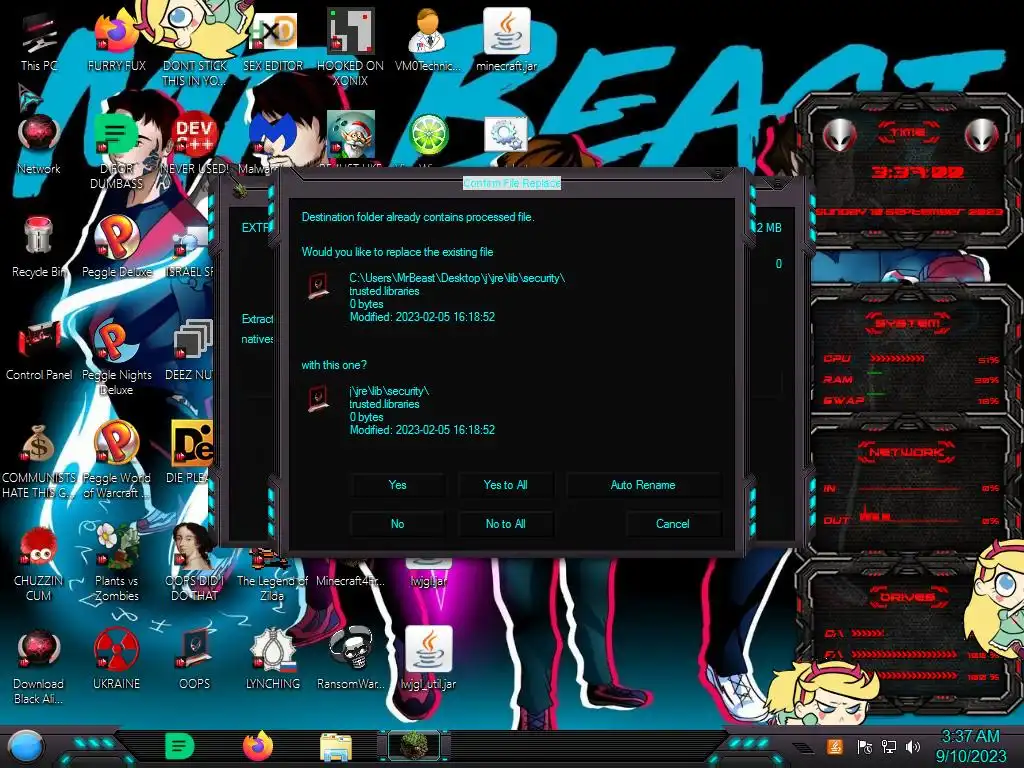Viewport: 1024px width, 768px height.
Task: Click the network tray icon
Action: coord(889,746)
